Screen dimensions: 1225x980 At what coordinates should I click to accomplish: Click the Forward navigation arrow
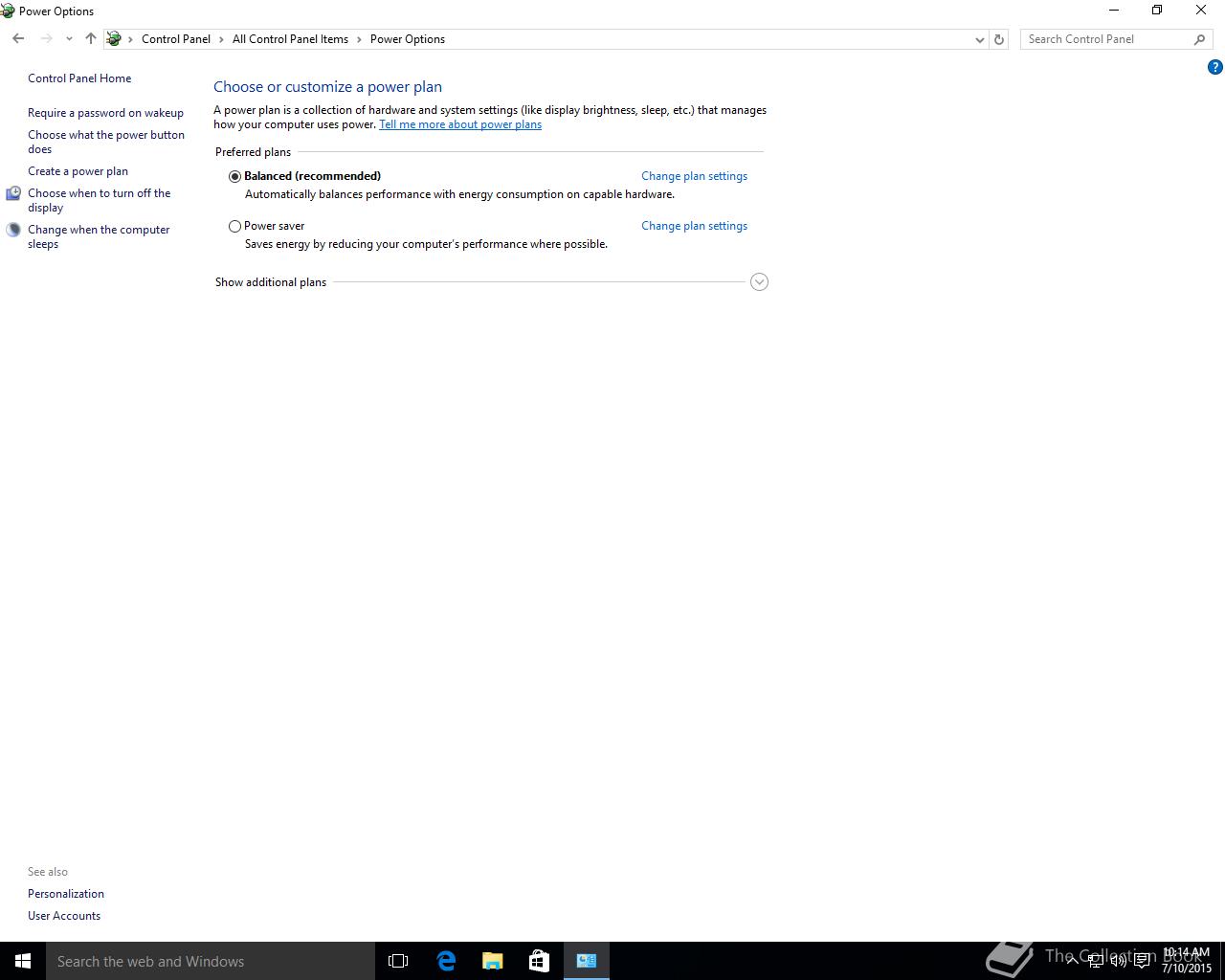click(x=46, y=39)
